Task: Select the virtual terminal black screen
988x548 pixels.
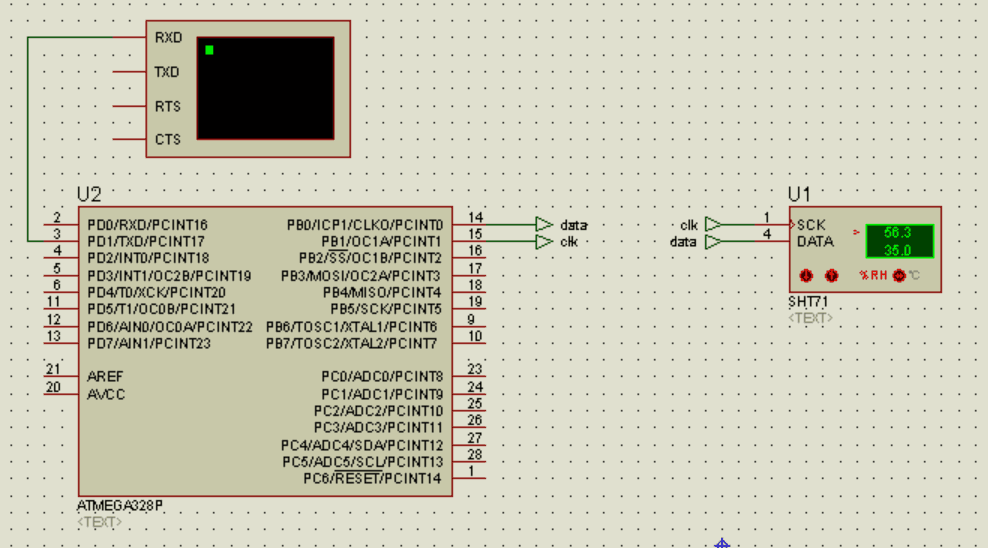Action: tap(265, 88)
